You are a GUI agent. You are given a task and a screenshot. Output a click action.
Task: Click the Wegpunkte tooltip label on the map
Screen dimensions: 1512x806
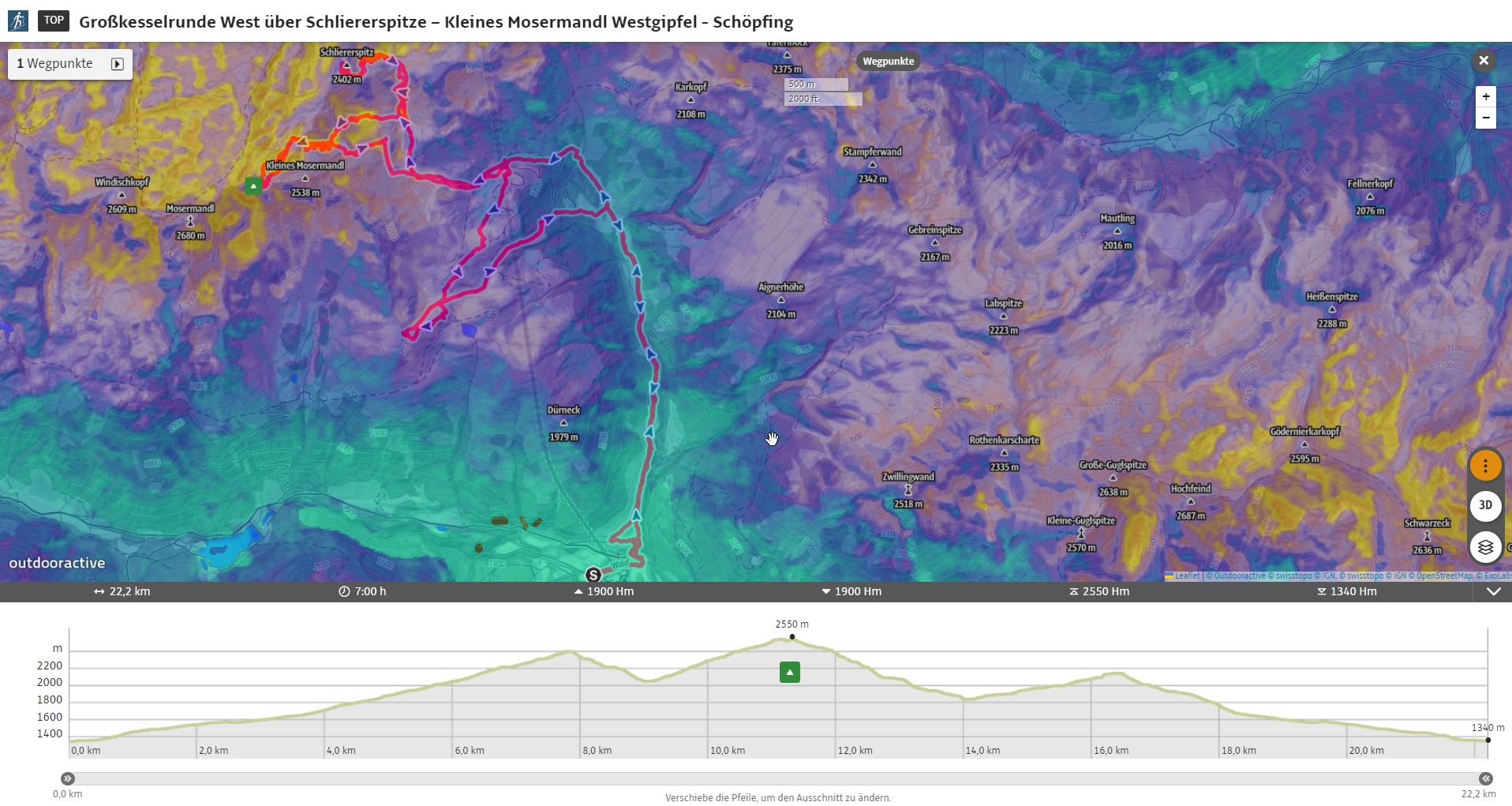(888, 61)
